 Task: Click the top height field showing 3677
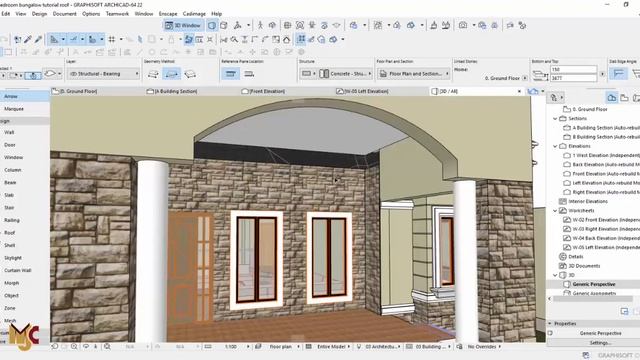point(573,78)
